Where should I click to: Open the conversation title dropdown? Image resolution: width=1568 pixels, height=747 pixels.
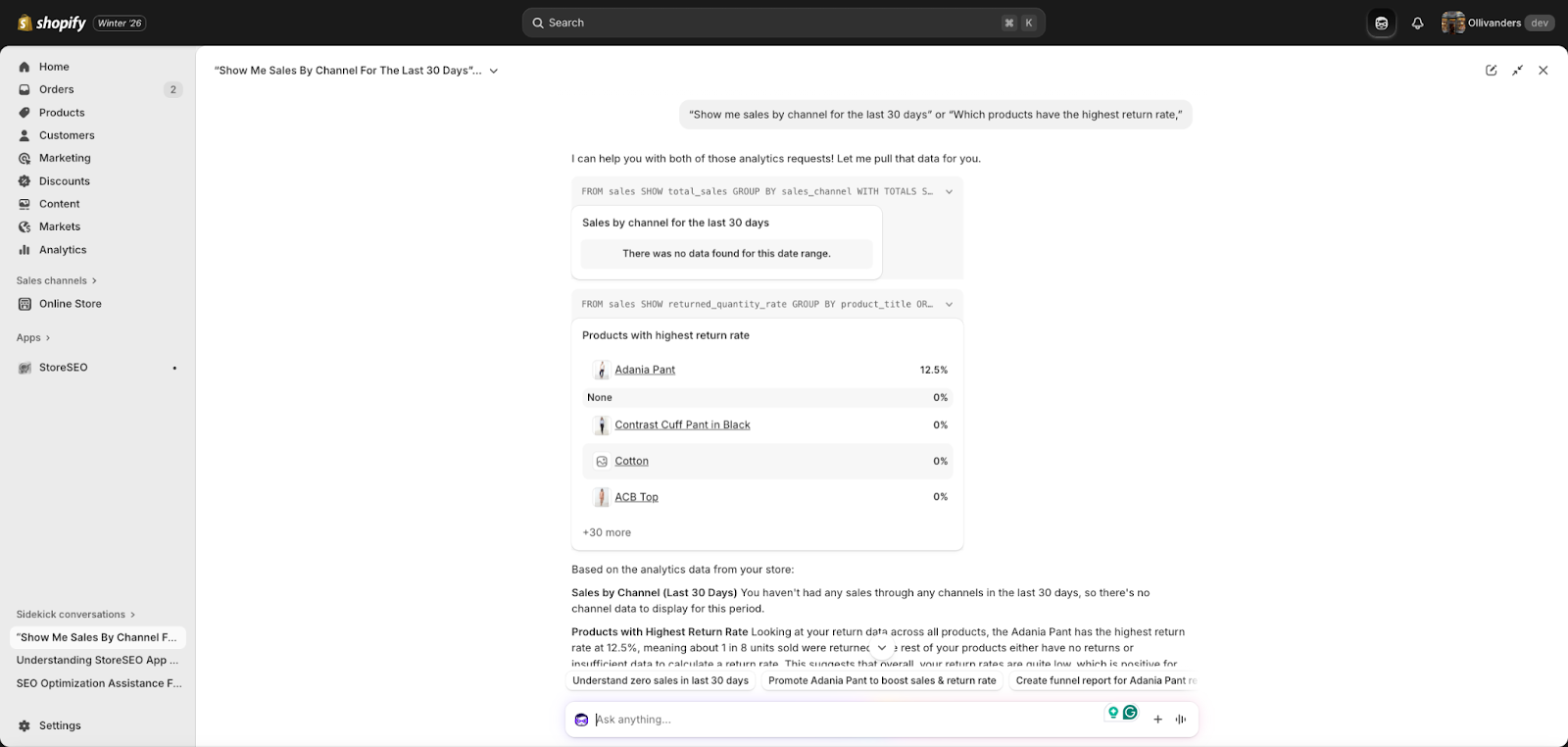[x=494, y=71]
